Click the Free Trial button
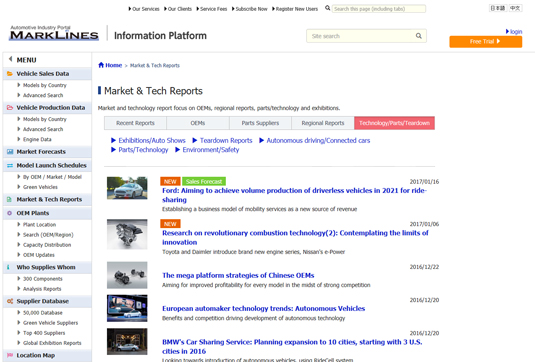The width and height of the screenshot is (535, 362). (x=486, y=42)
